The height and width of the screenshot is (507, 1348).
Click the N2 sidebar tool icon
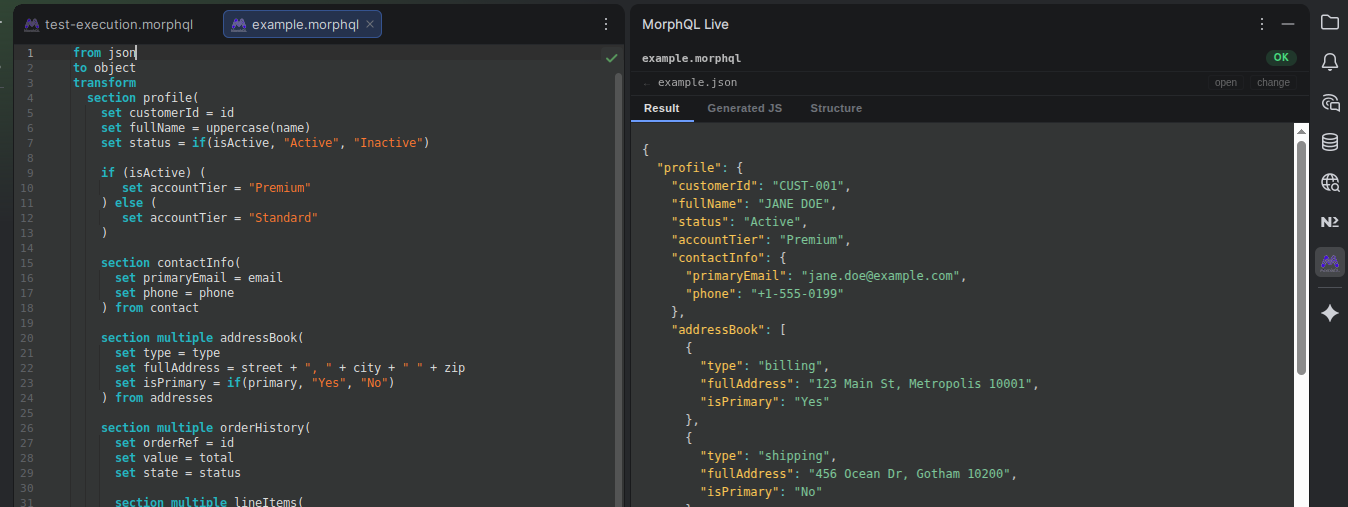1329,222
